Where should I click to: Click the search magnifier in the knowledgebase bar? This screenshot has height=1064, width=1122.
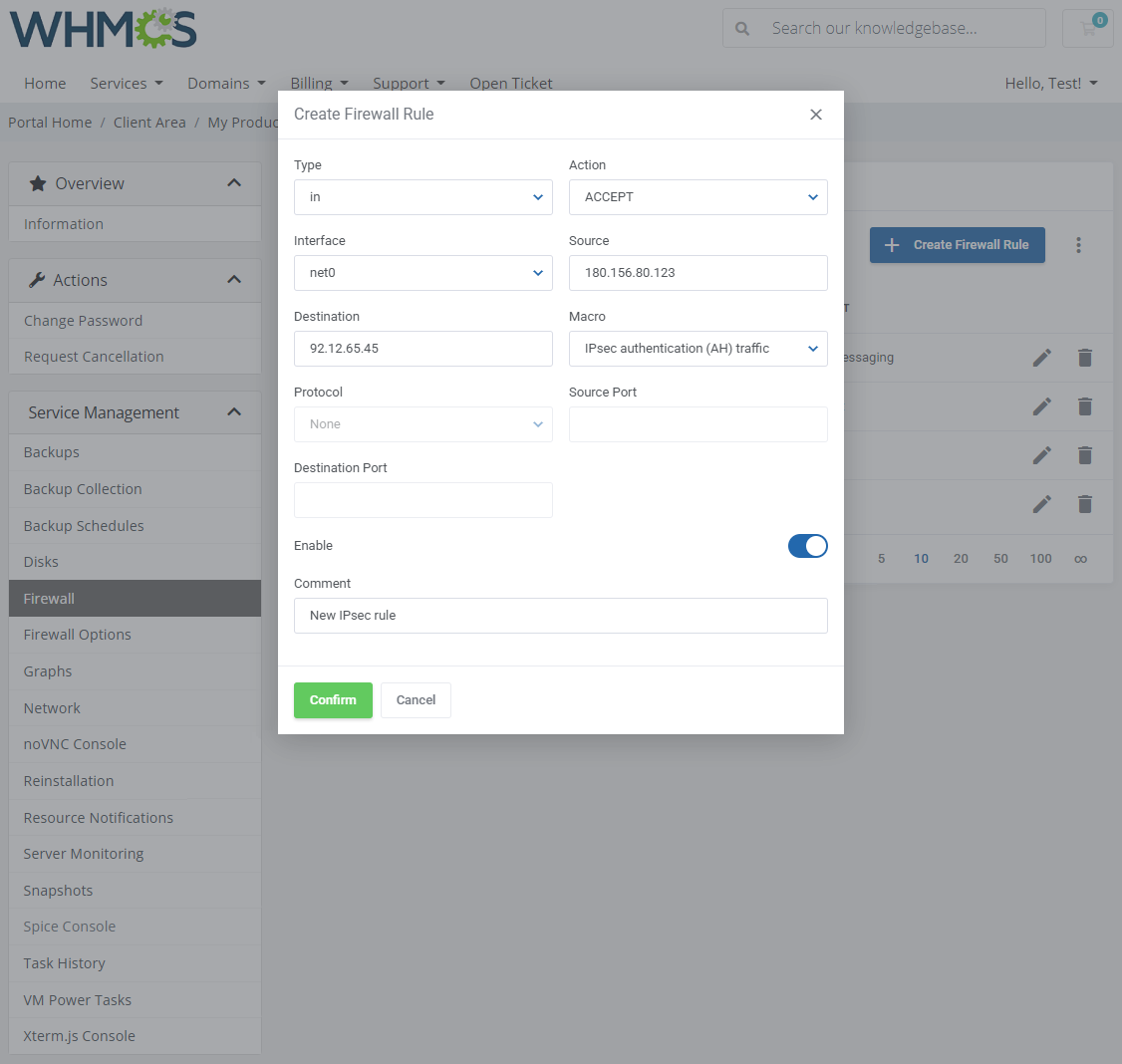point(742,28)
